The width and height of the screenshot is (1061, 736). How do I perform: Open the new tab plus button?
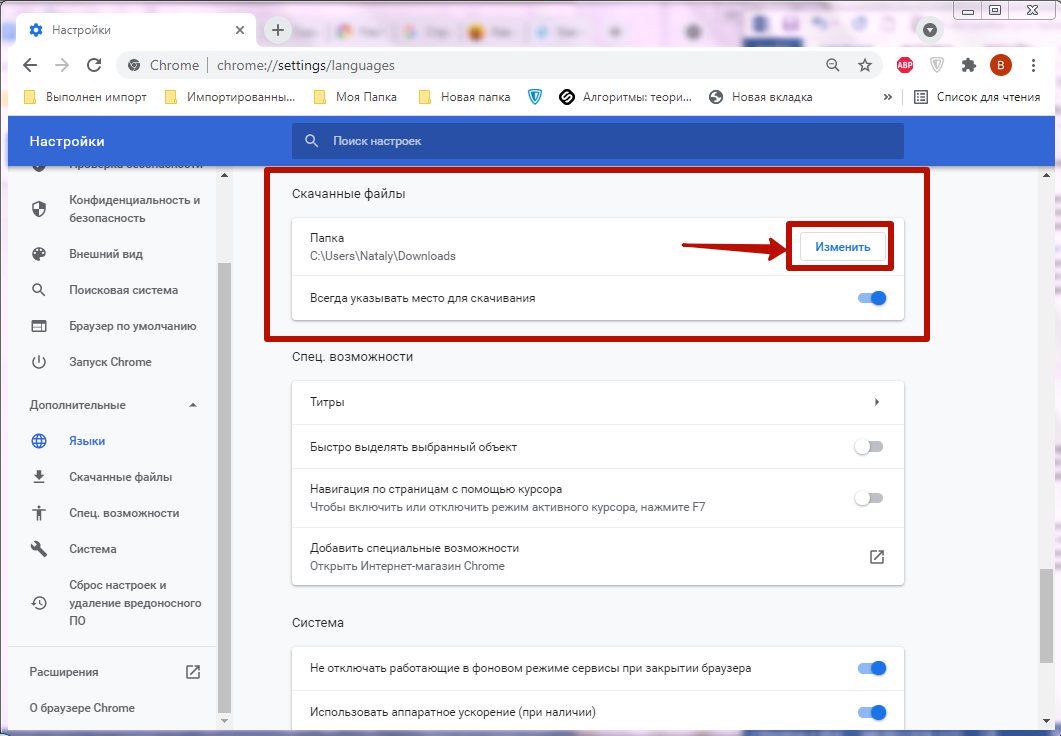(278, 30)
